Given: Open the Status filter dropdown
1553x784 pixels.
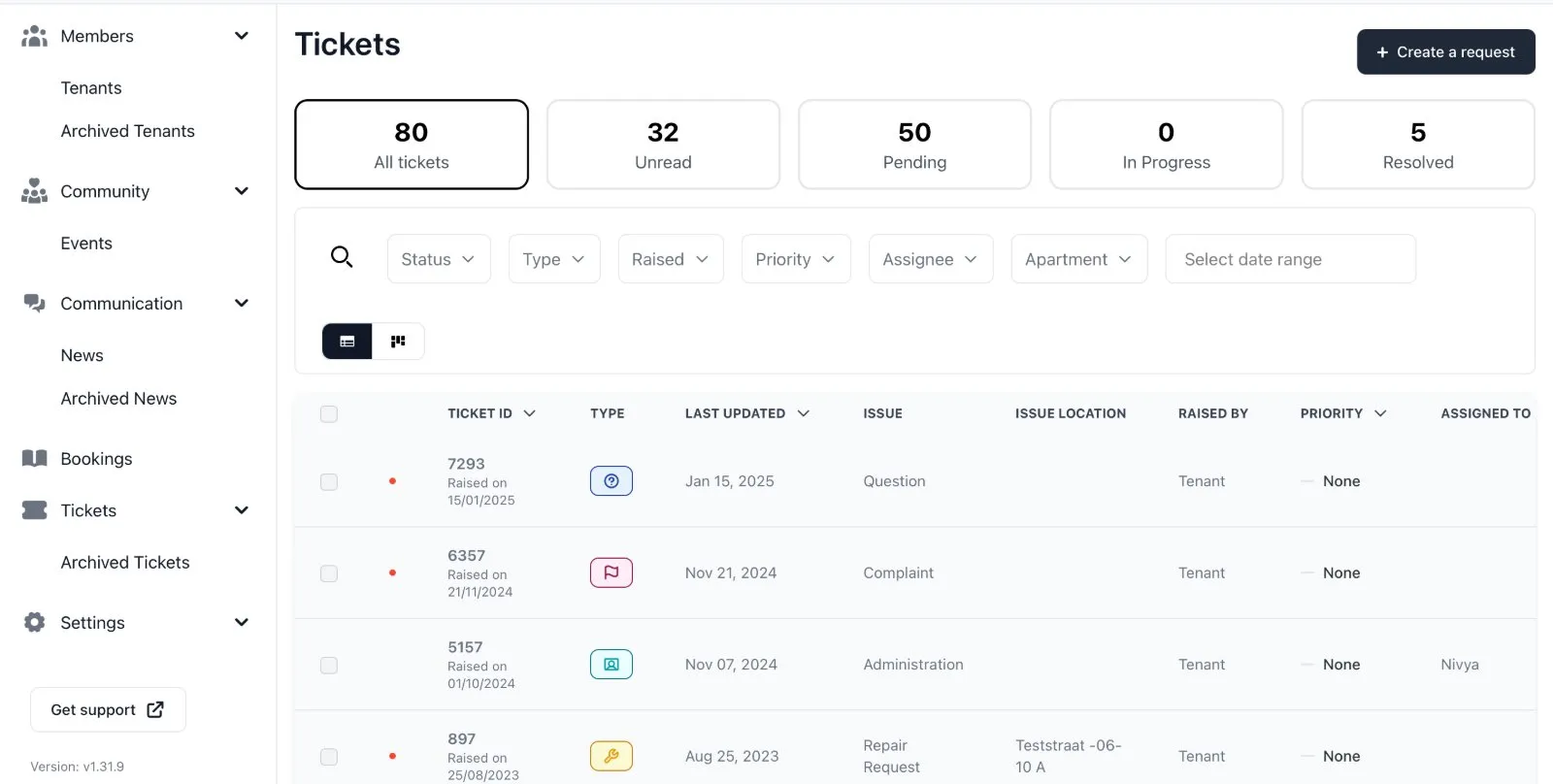Looking at the screenshot, I should coord(439,259).
